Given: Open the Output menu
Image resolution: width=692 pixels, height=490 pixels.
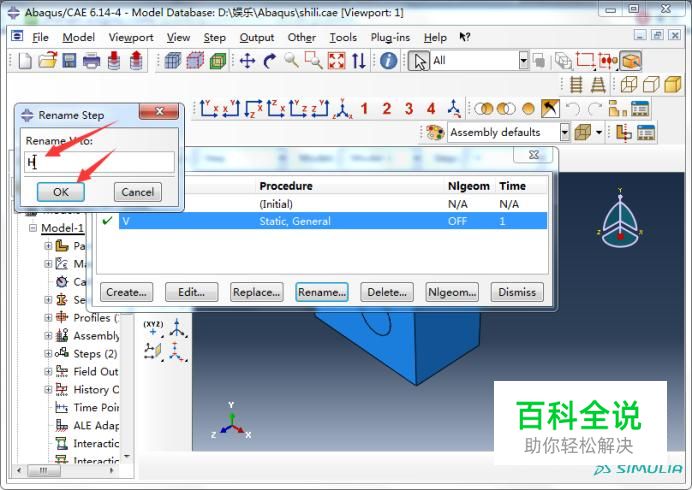Looking at the screenshot, I should 257,38.
